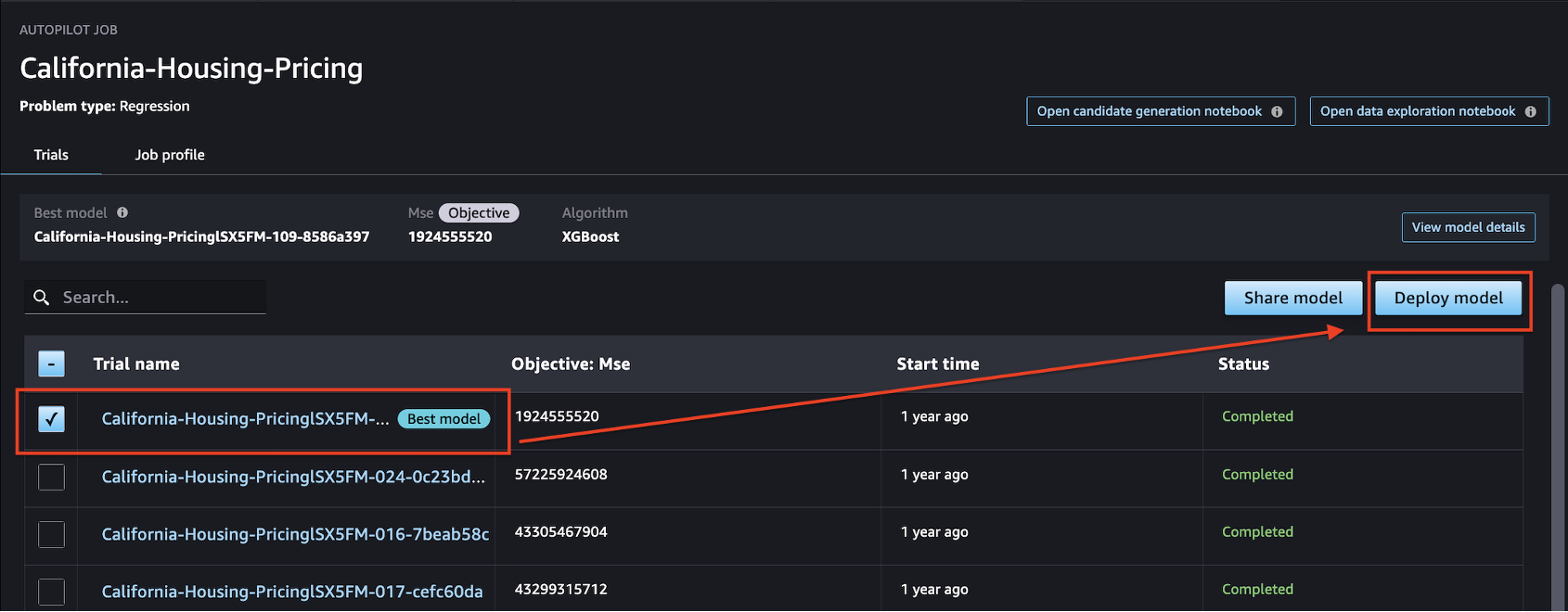This screenshot has width=1568, height=612.
Task: Open trial California-Housing-PricinglSX5FM-017-cefc60da link
Action: 292,592
